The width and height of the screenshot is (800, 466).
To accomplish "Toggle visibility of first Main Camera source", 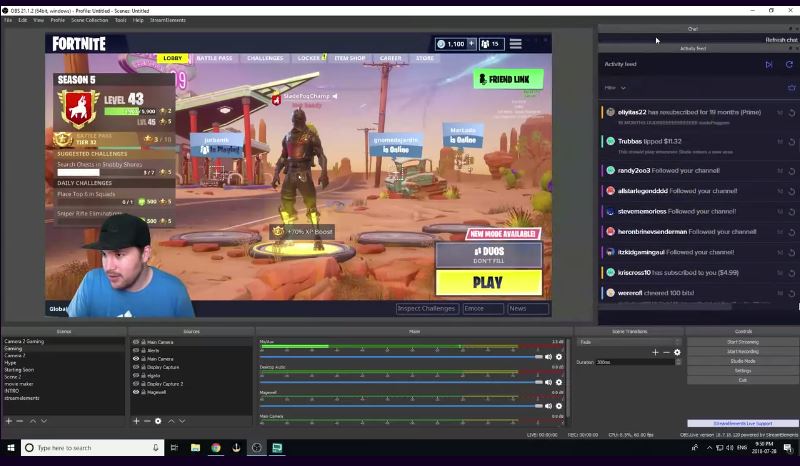I will point(136,342).
